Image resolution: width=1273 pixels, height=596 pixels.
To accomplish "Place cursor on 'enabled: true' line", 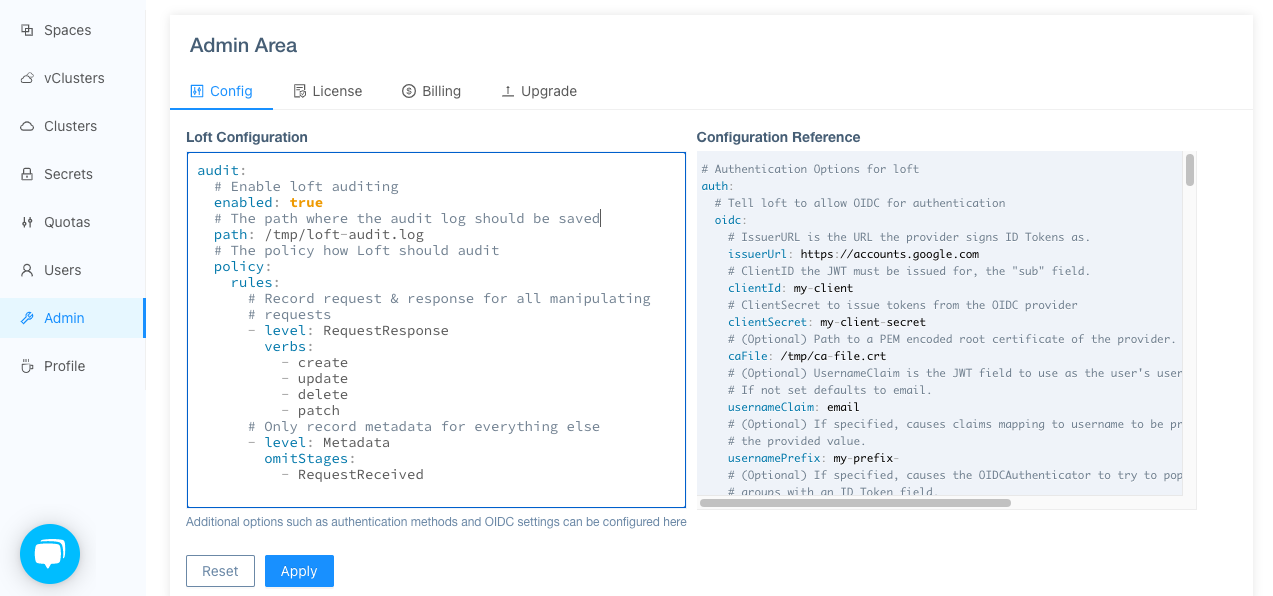I will click(x=268, y=202).
